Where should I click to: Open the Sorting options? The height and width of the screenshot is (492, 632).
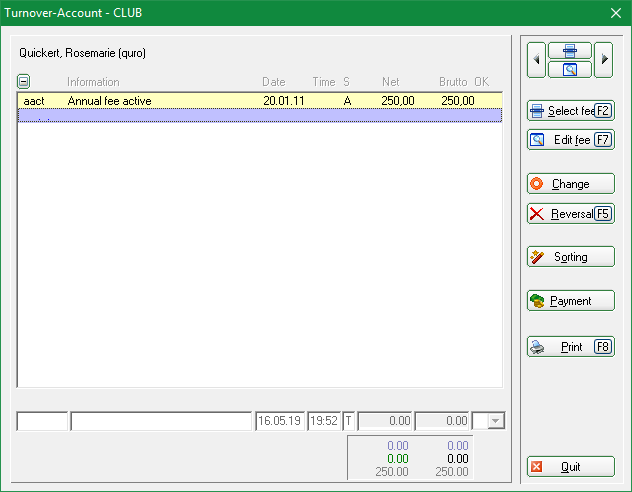click(x=571, y=257)
